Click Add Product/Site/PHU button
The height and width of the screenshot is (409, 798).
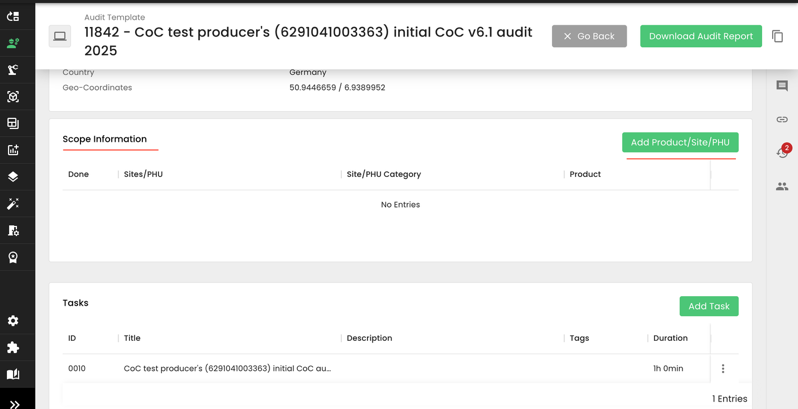coord(680,142)
